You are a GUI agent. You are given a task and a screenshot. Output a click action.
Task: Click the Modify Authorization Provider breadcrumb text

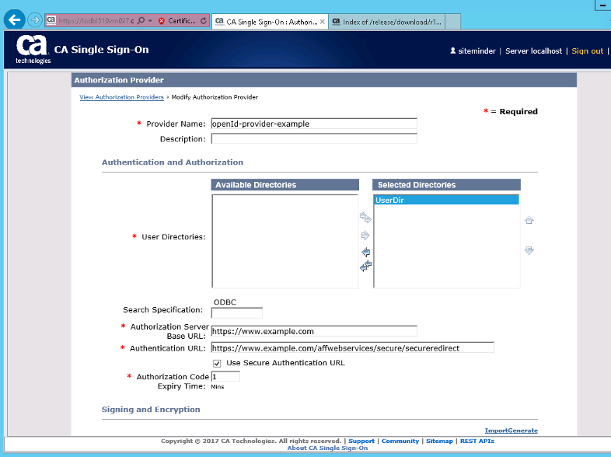[215, 97]
